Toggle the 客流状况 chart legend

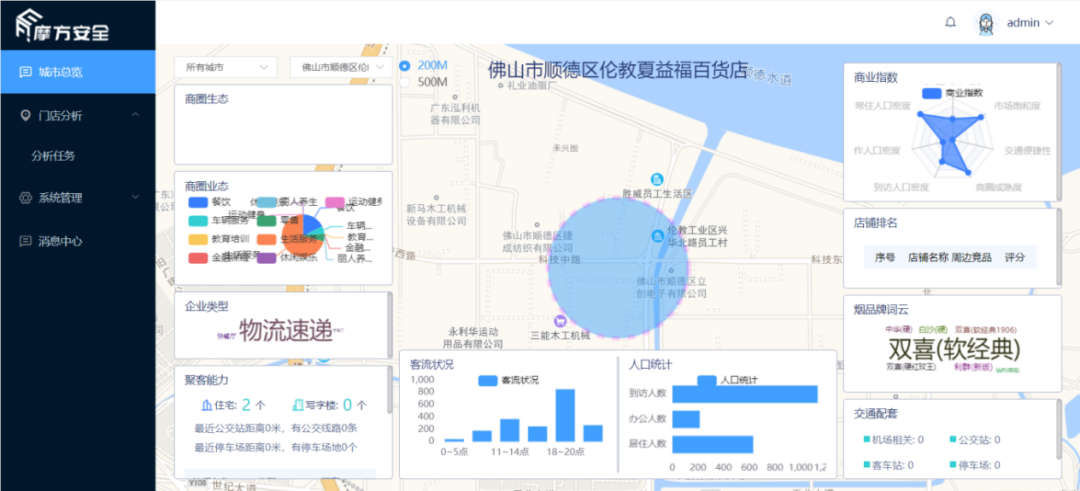[508, 380]
